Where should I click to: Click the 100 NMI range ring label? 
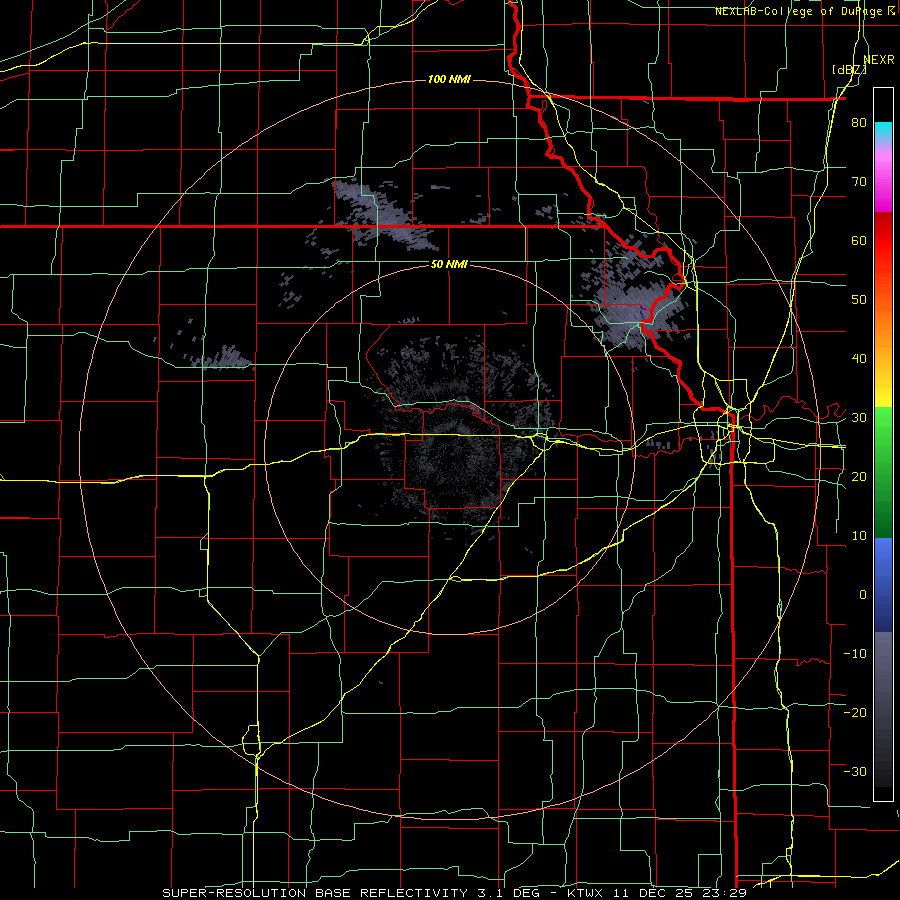click(449, 79)
